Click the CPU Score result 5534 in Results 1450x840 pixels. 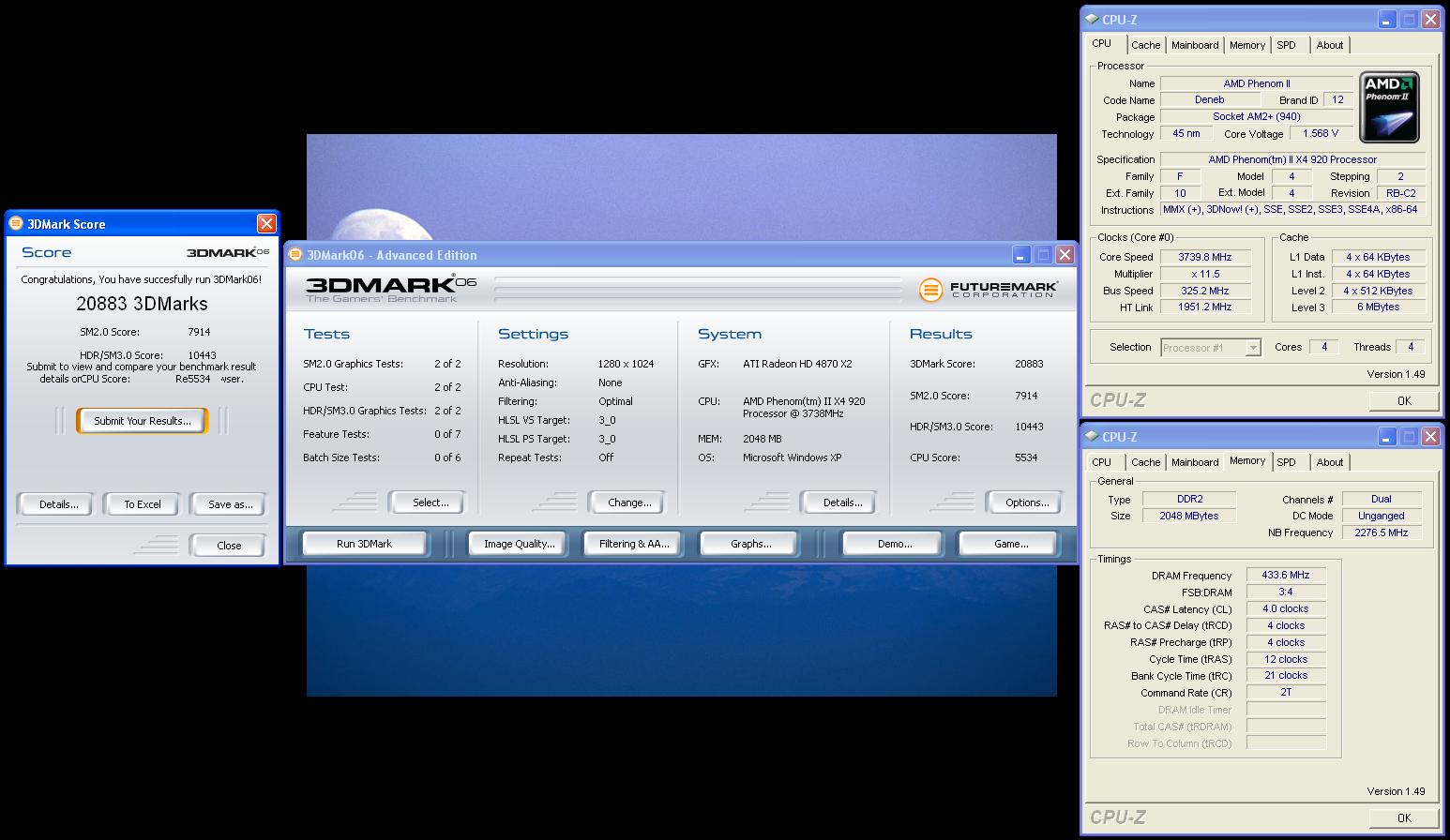click(x=1026, y=457)
